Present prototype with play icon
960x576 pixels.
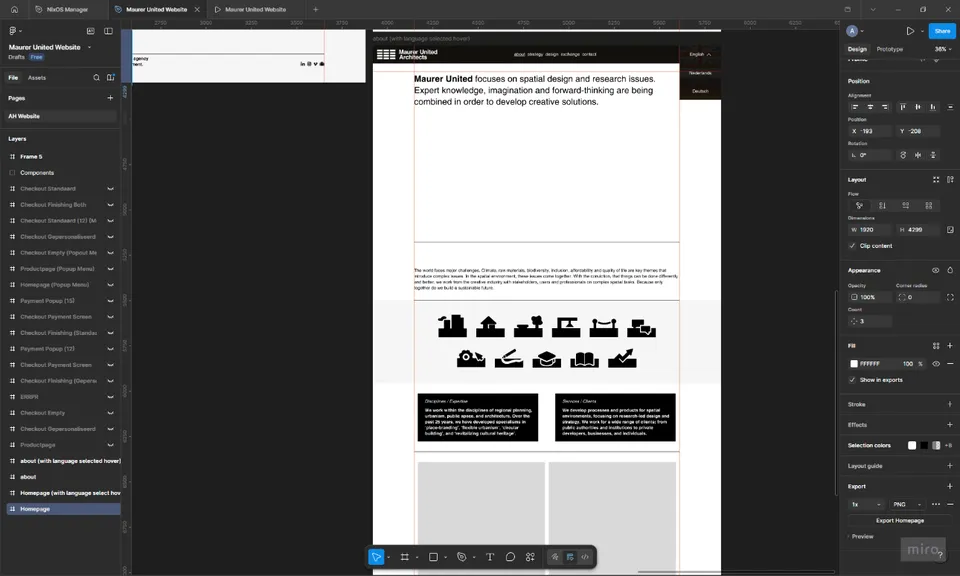pos(910,31)
